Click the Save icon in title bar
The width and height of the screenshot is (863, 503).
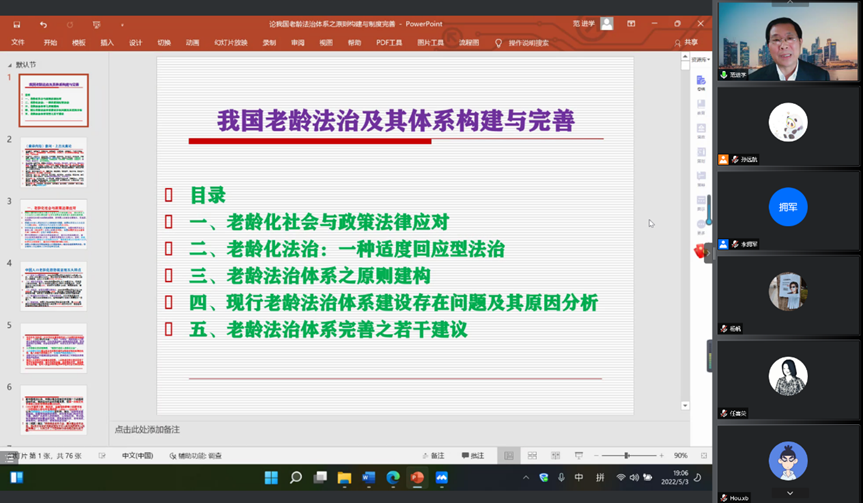(18, 23)
